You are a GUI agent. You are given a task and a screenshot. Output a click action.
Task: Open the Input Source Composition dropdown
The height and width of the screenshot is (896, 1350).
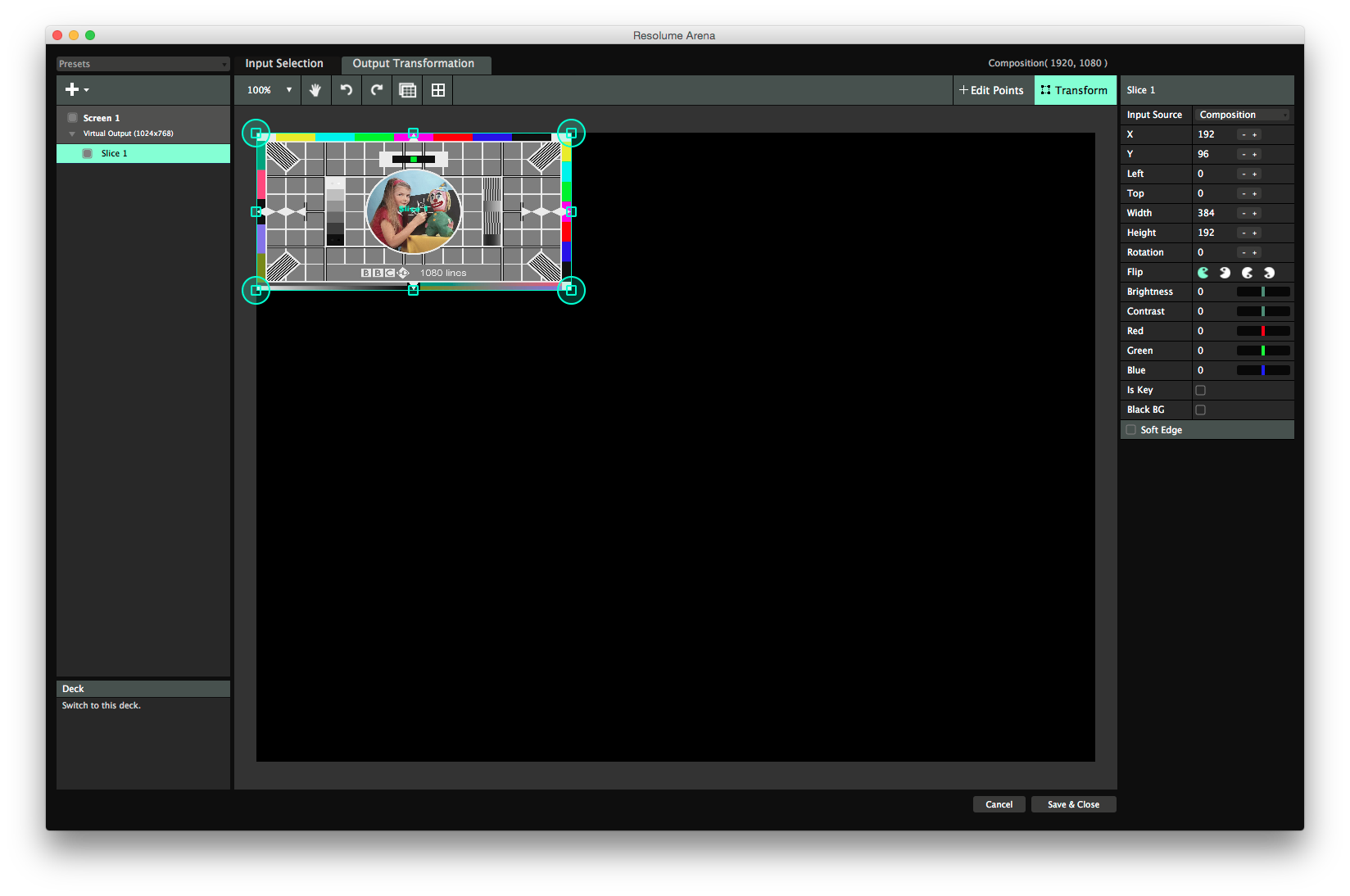pos(1243,115)
